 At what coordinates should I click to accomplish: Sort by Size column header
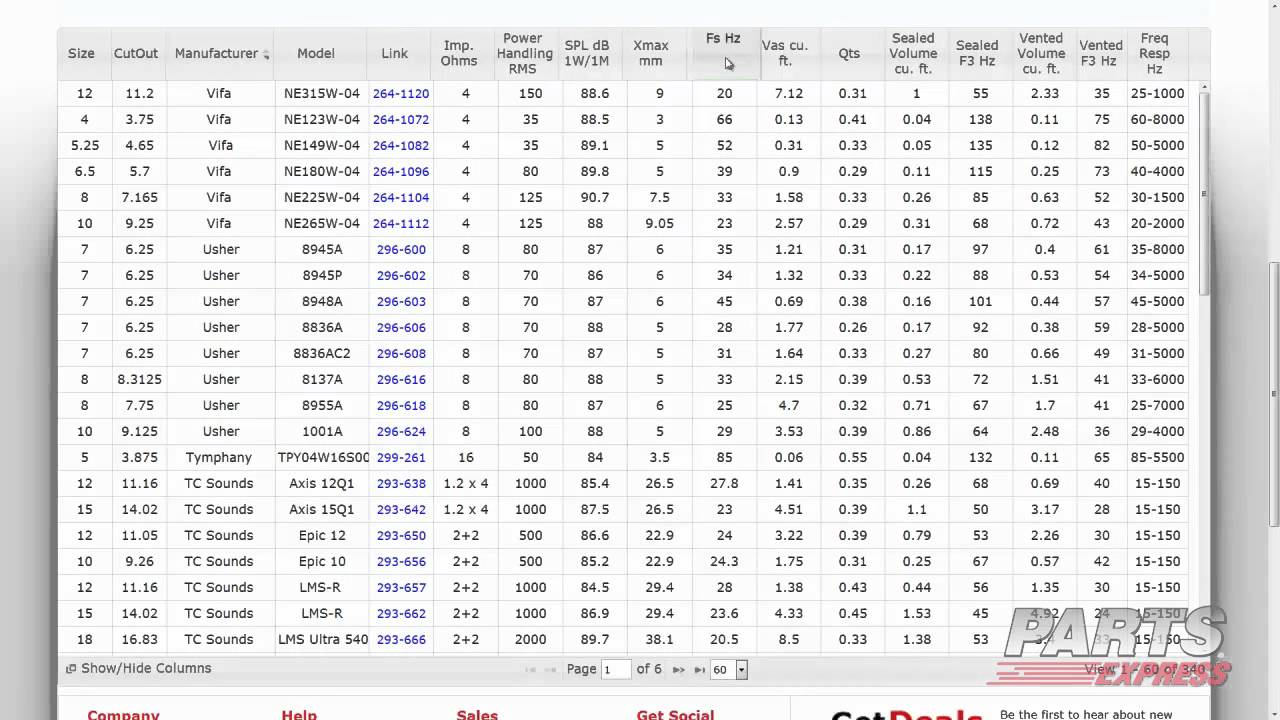[x=81, y=53]
